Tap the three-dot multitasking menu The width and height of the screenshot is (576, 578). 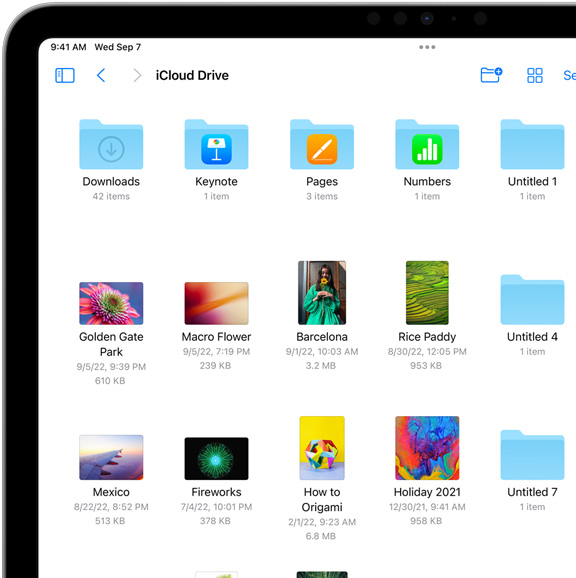pos(427,47)
